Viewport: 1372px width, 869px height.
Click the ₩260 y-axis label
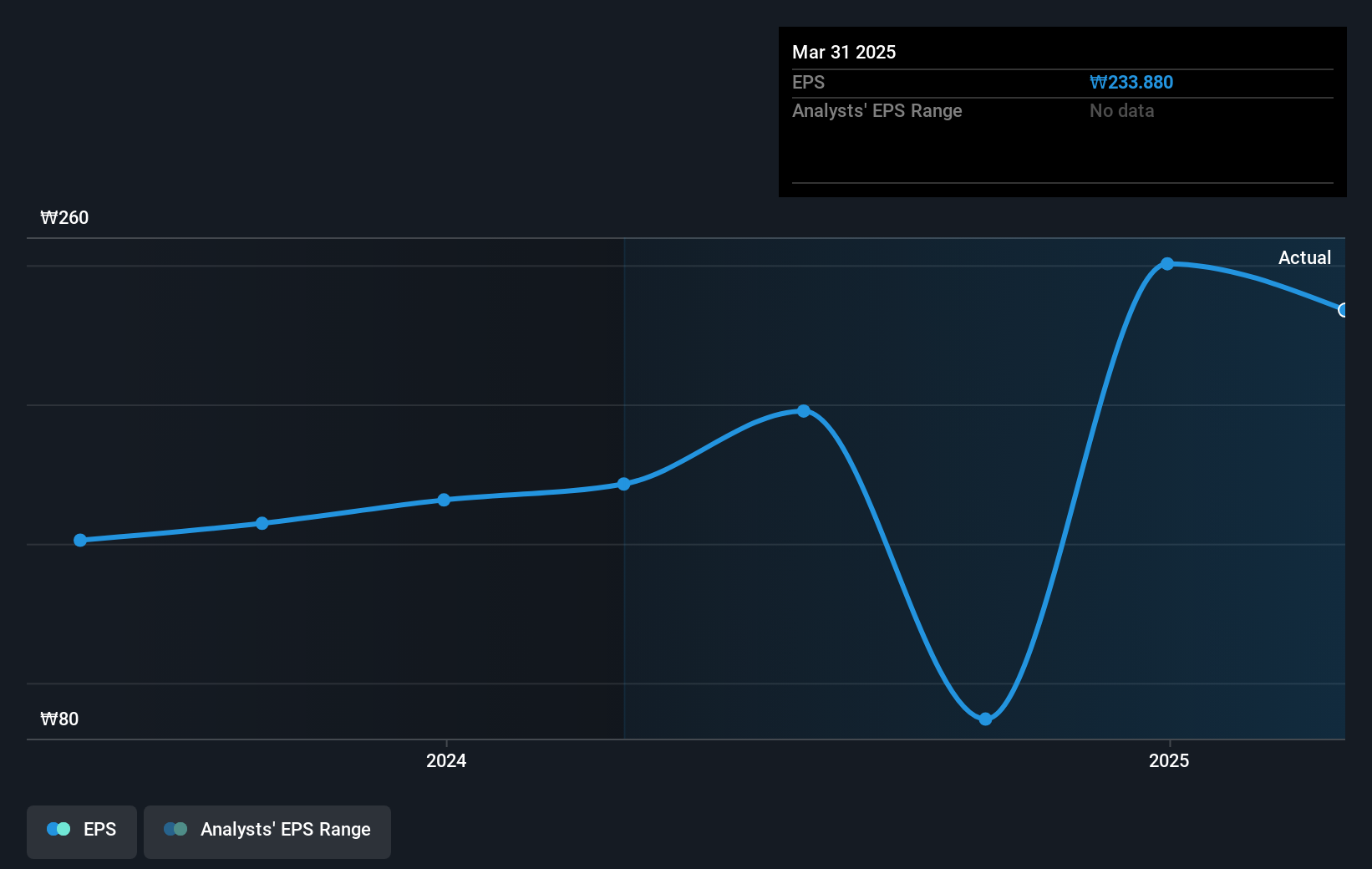64,217
